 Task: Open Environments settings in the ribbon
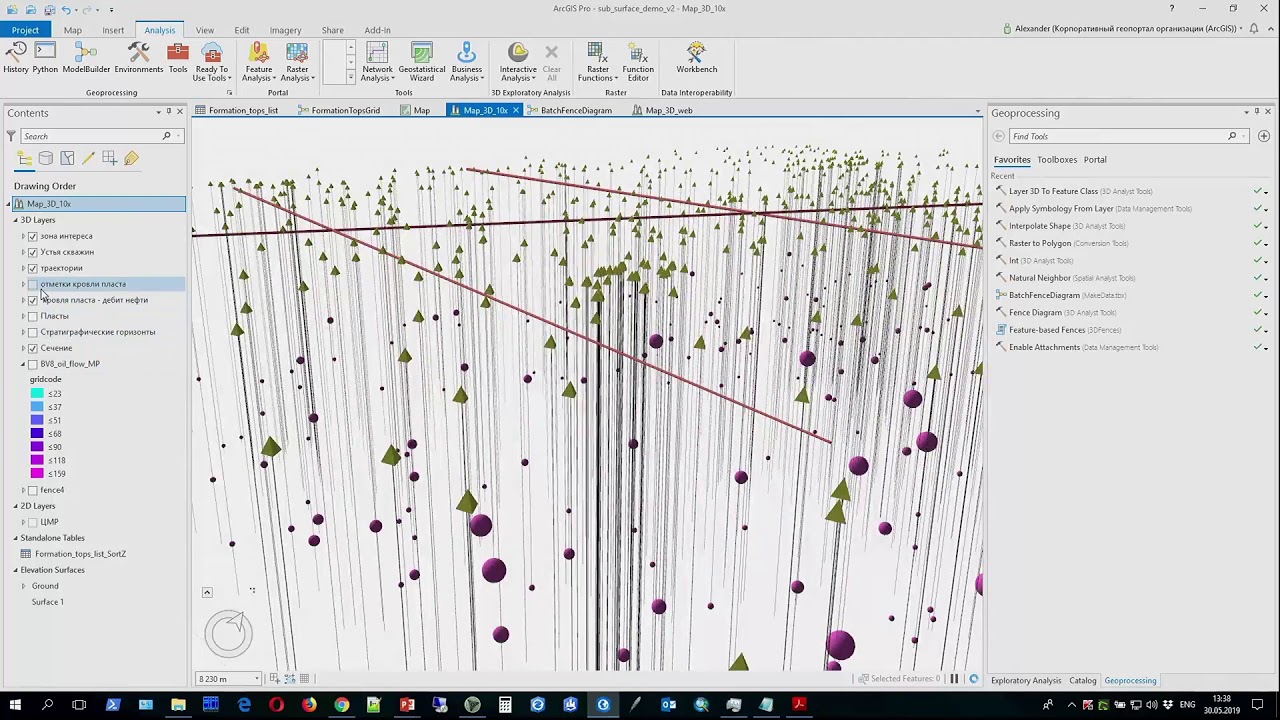point(139,58)
